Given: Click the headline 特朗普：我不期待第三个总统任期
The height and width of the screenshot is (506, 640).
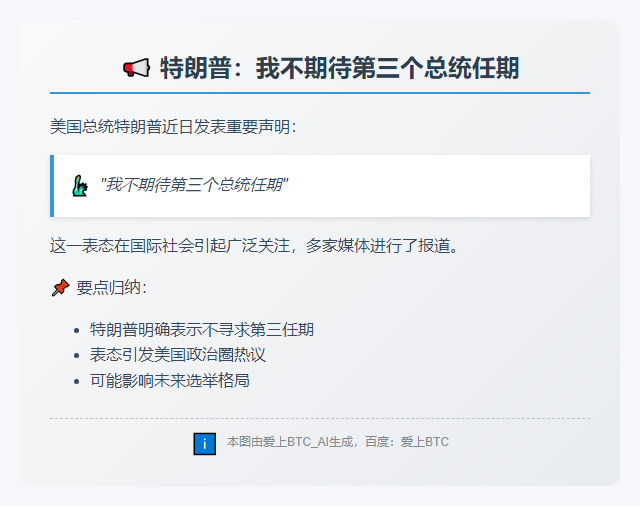Looking at the screenshot, I should (340, 68).
